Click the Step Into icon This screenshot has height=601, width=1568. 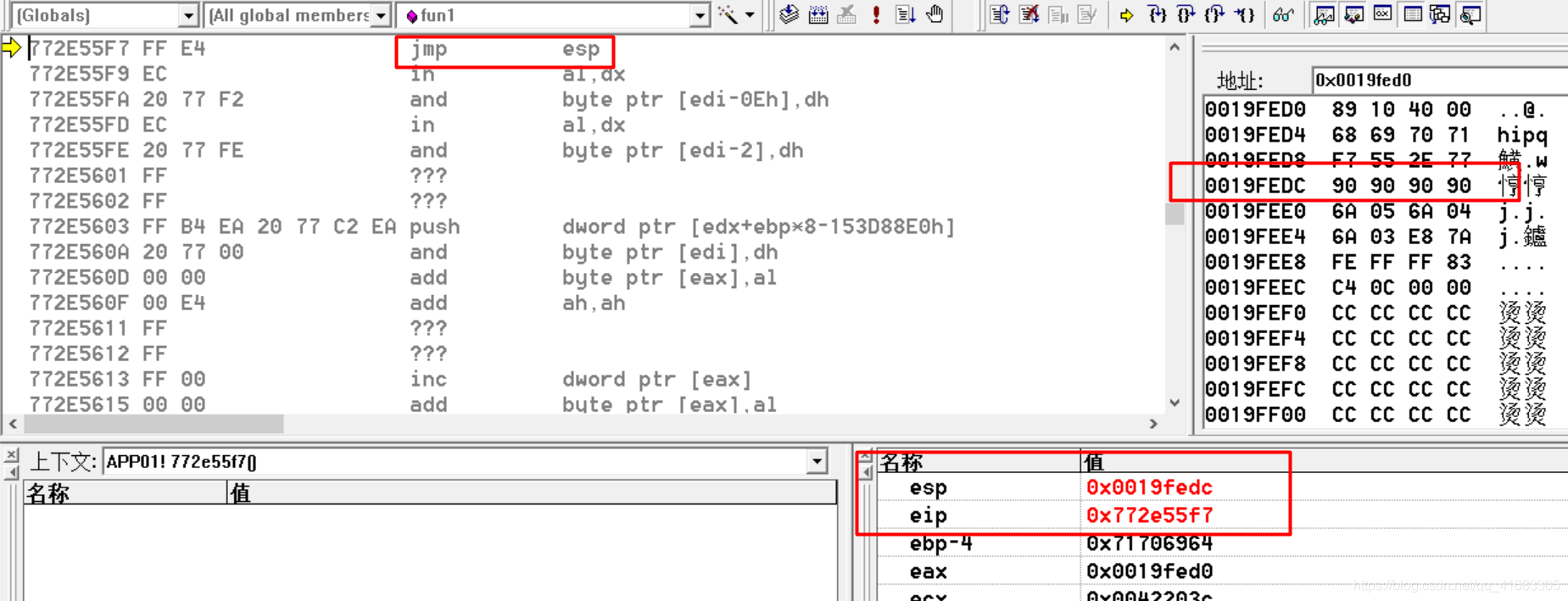click(1157, 14)
